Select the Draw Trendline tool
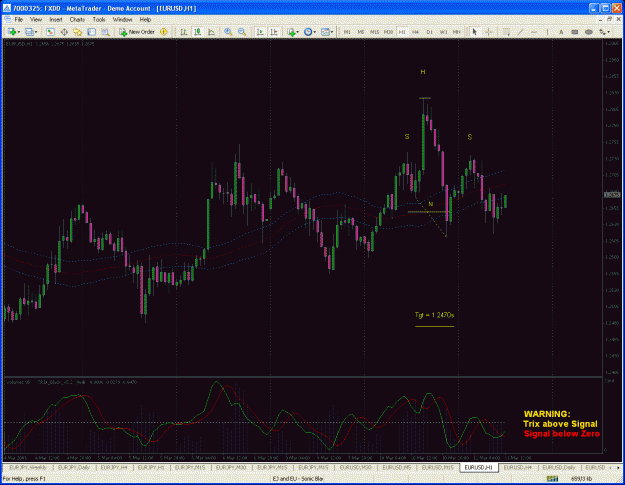The height and width of the screenshot is (485, 625). click(x=520, y=32)
